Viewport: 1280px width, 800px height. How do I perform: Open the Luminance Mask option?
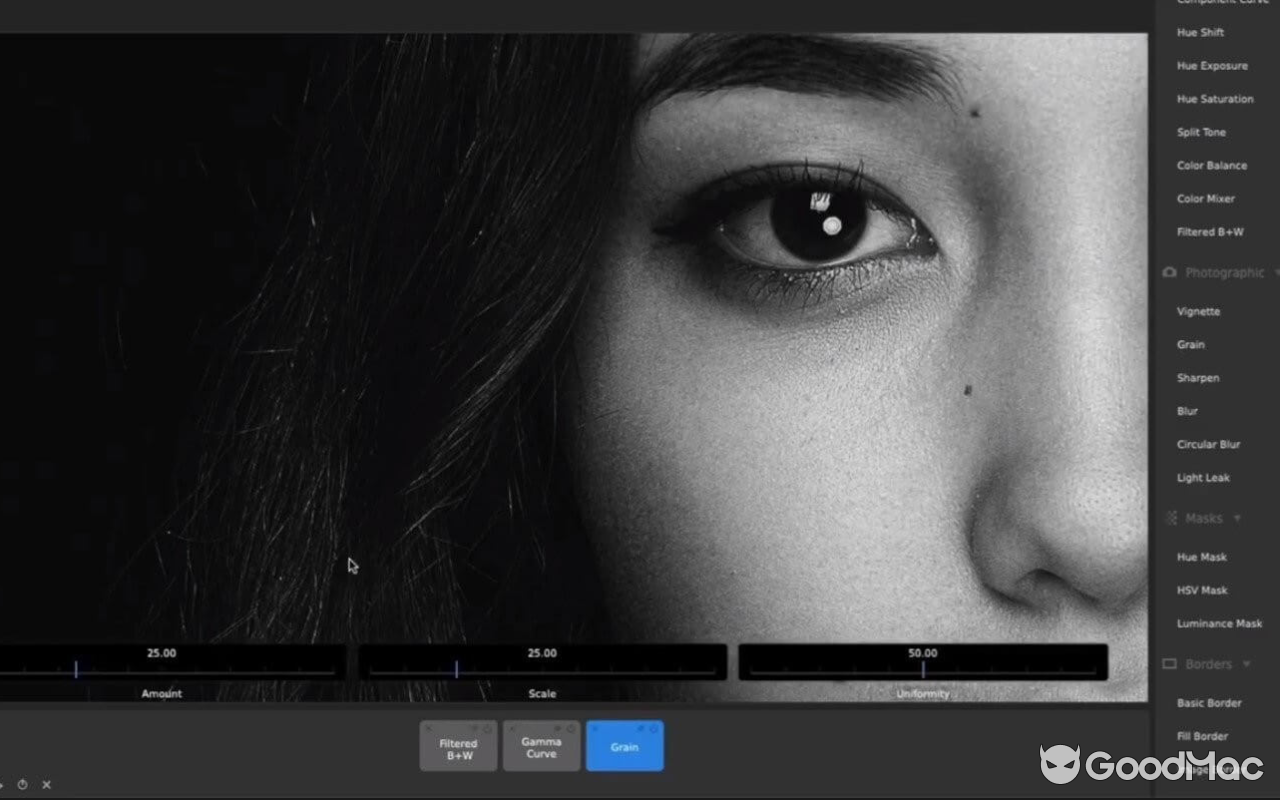click(1219, 623)
